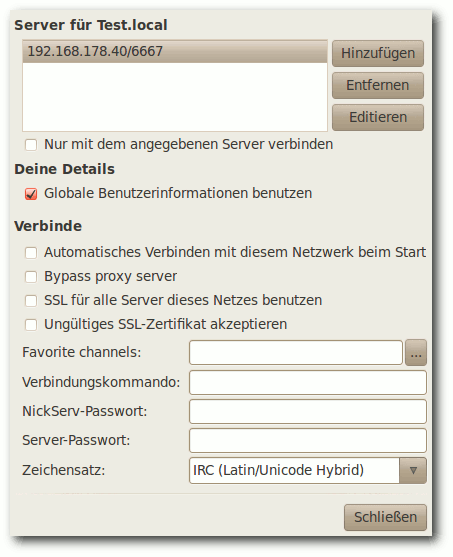Open Zeichensatz dropdown arrow
This screenshot has height=557, width=453.
point(413,470)
